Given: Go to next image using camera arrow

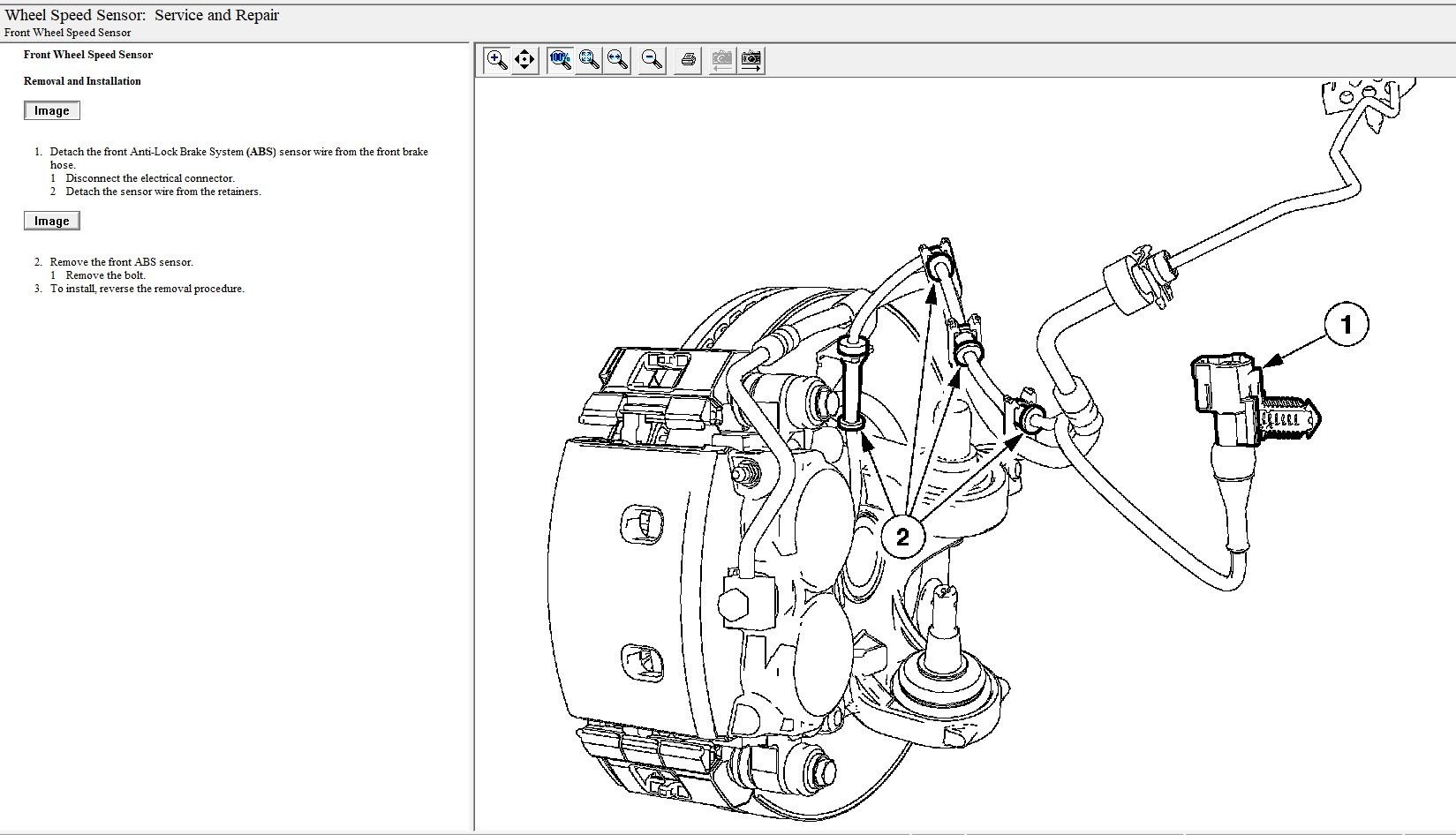Looking at the screenshot, I should tap(751, 60).
